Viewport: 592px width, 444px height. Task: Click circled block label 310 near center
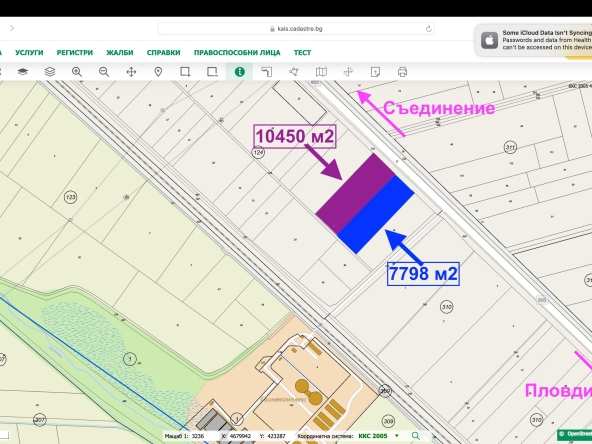[x=447, y=307]
